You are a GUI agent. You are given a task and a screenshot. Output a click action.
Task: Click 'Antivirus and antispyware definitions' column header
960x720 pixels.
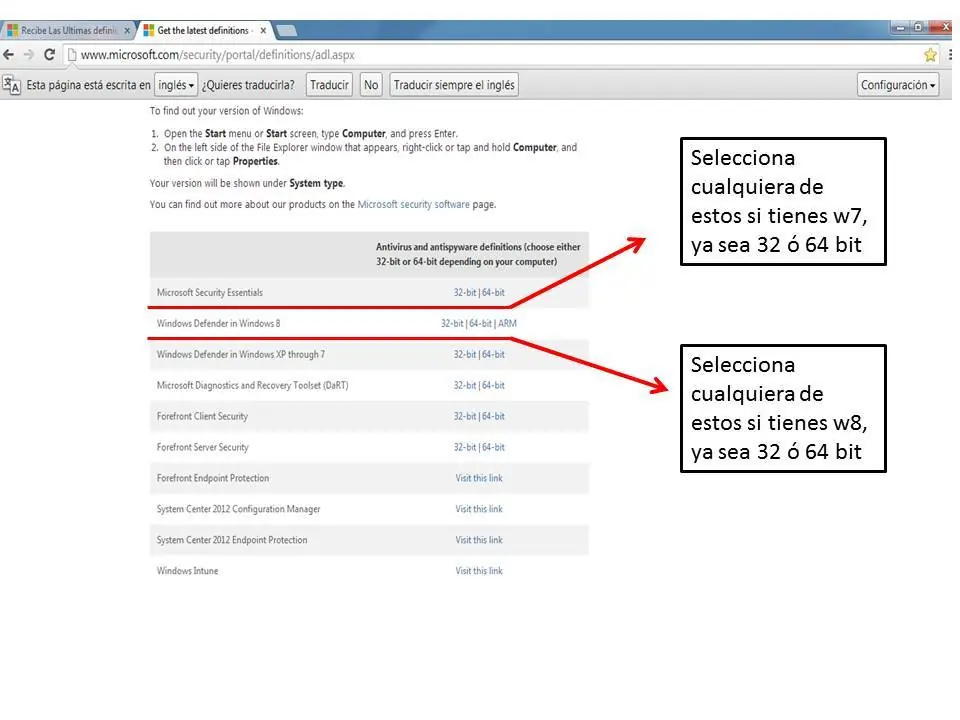478,254
